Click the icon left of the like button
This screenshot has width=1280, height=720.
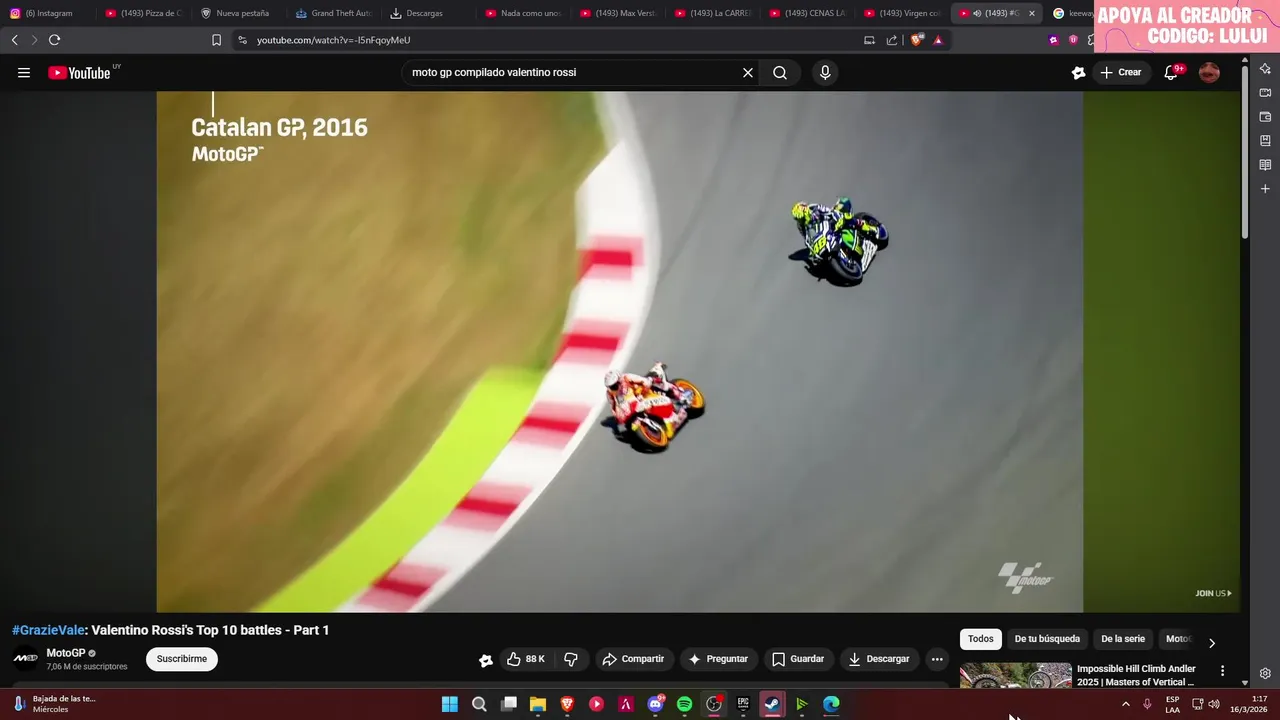tap(486, 660)
